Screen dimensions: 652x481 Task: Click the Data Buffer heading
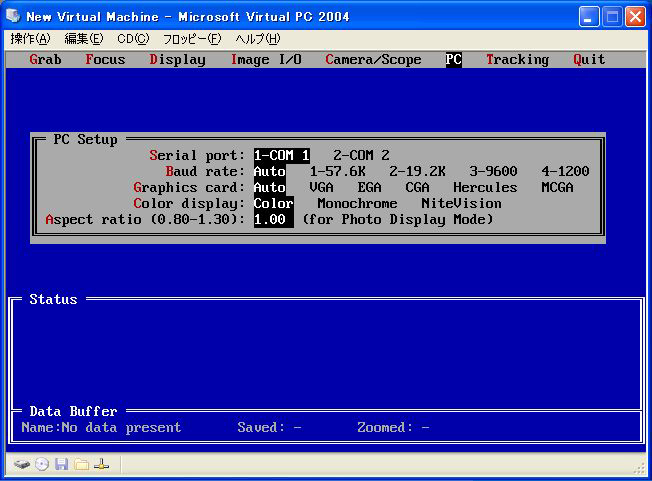pos(73,411)
